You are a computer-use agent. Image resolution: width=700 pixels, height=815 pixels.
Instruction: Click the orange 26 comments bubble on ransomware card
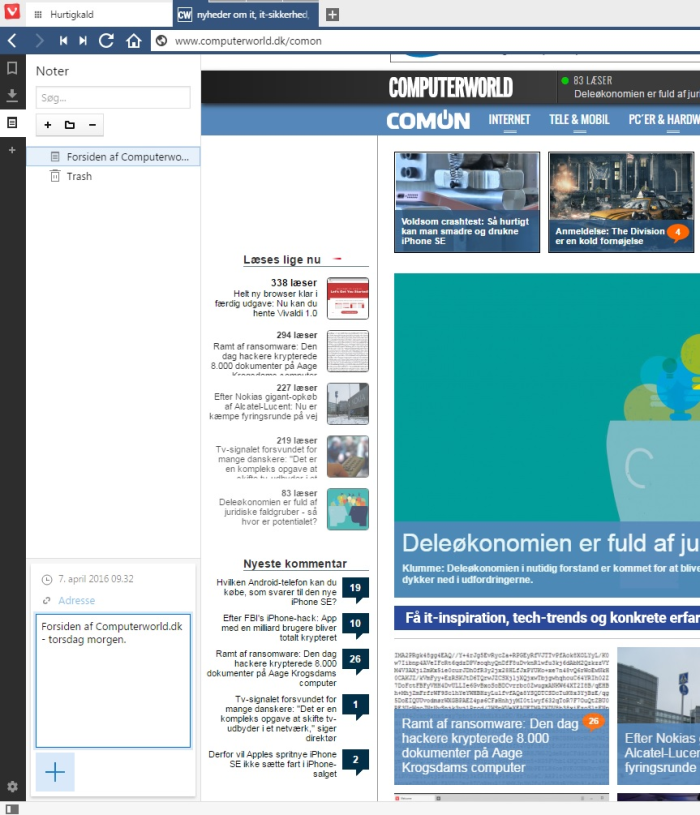(x=594, y=721)
